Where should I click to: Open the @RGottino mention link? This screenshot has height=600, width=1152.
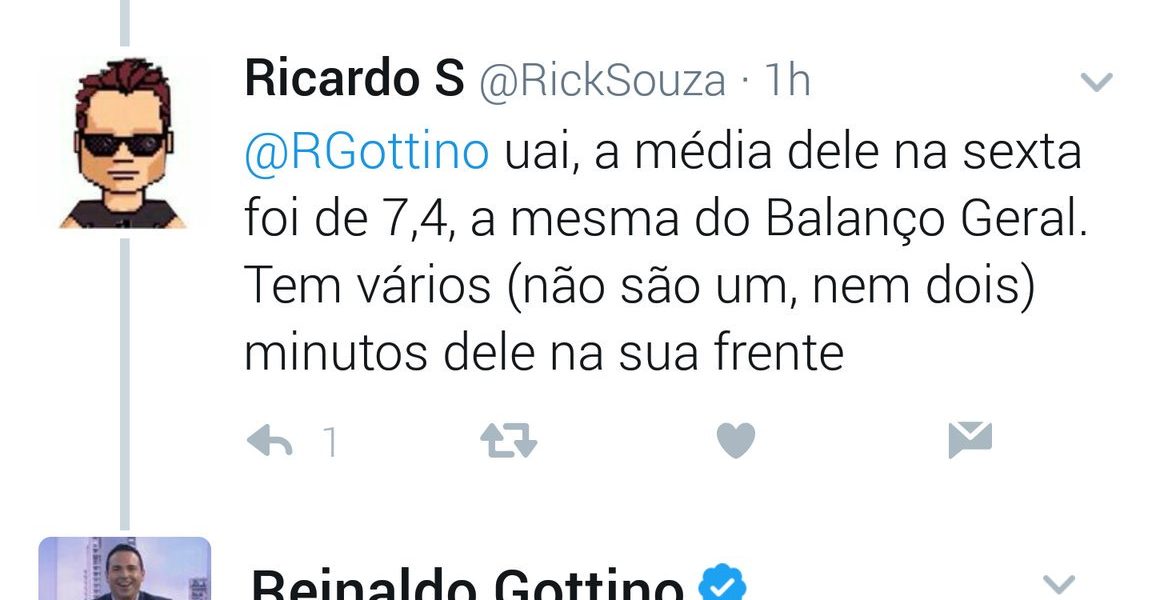[366, 152]
